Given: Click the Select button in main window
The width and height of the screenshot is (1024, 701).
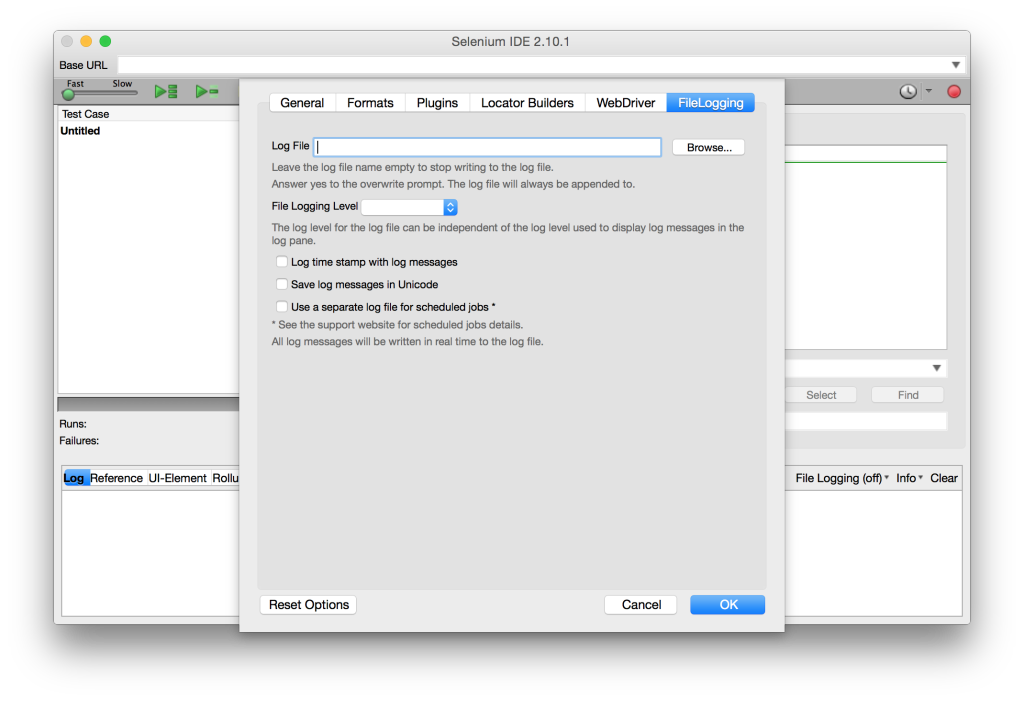Looking at the screenshot, I should pos(821,395).
